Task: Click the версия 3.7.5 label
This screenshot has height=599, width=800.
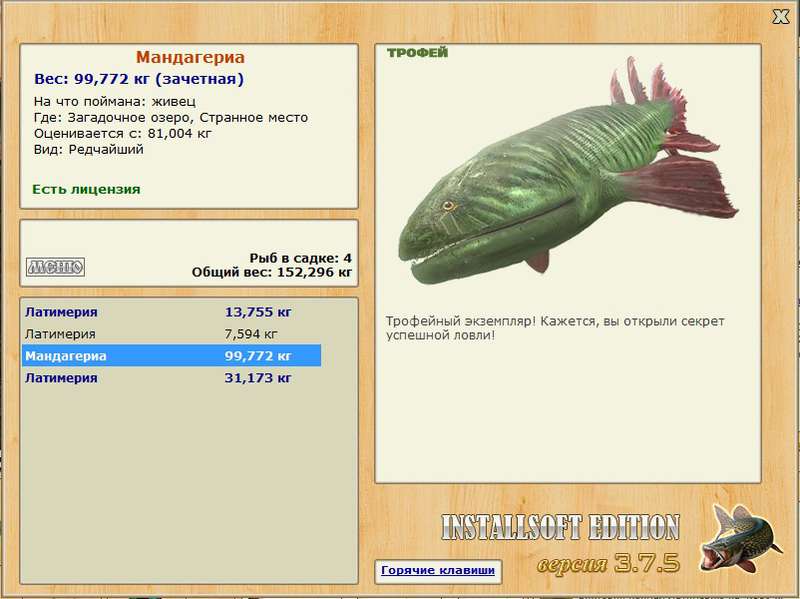Action: (x=608, y=564)
